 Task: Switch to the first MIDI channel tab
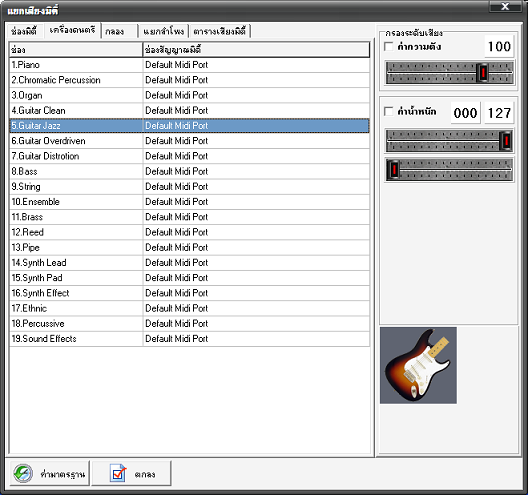[x=24, y=32]
